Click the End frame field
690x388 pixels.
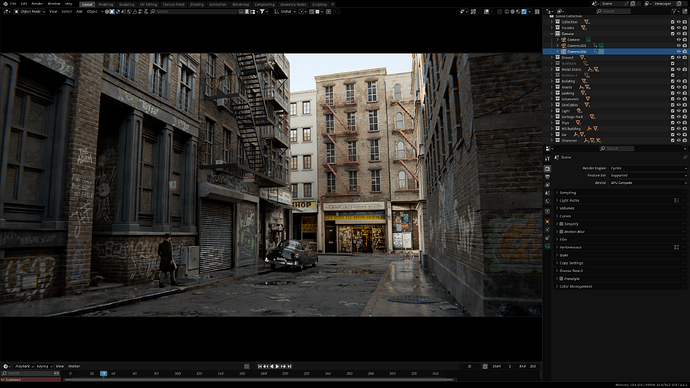[x=528, y=366]
